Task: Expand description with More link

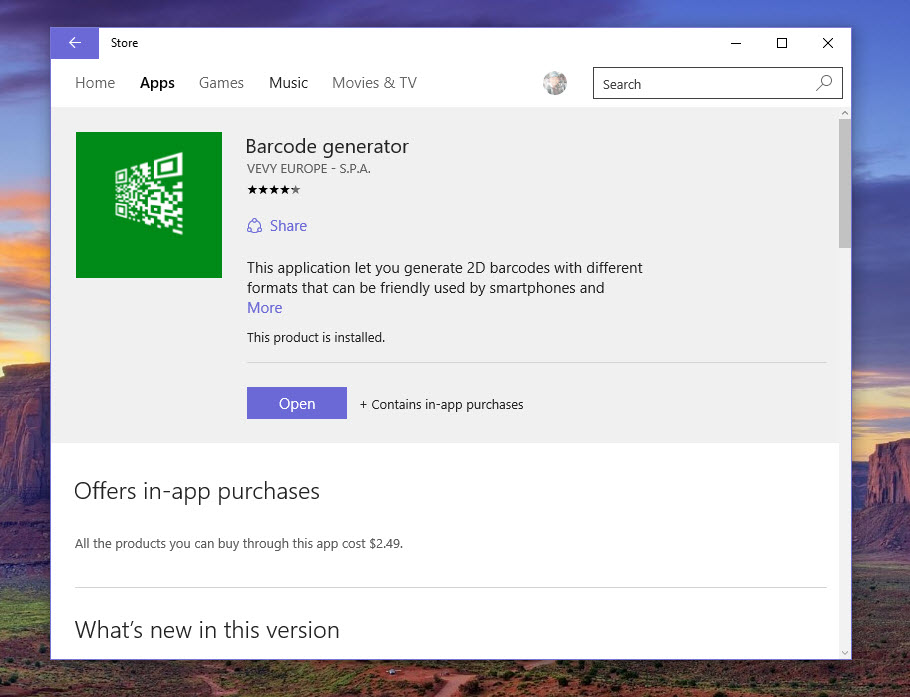Action: coord(265,308)
